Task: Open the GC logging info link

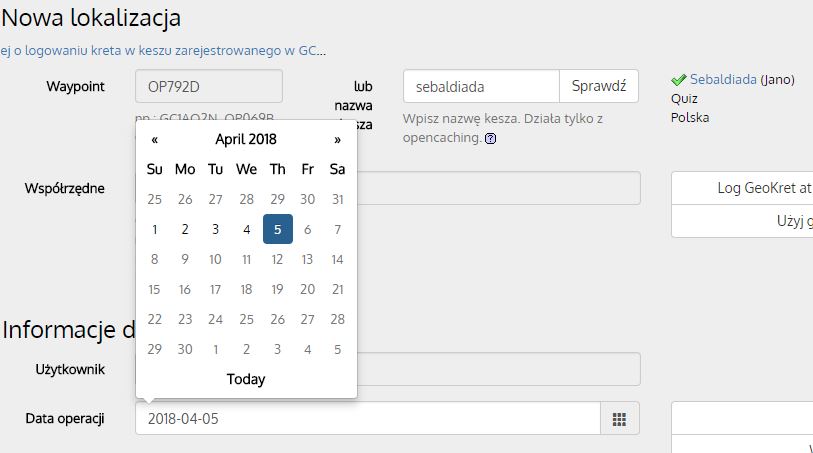Action: [x=163, y=50]
